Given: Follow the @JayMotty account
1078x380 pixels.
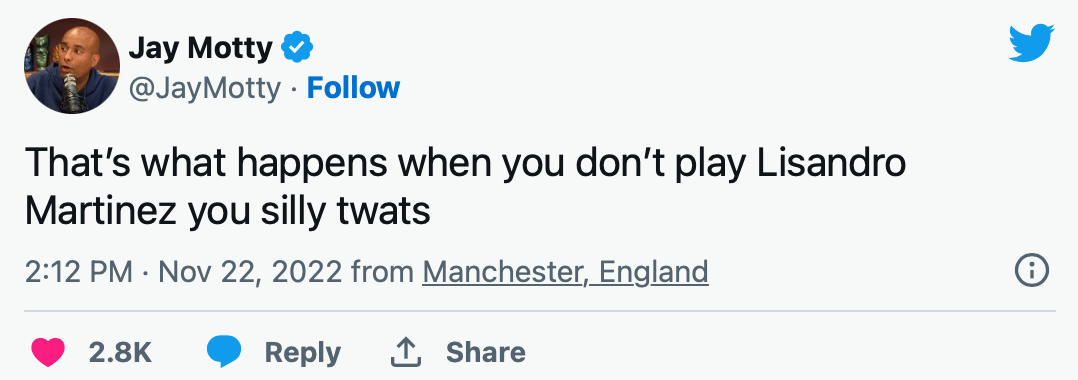Looking at the screenshot, I should [353, 88].
